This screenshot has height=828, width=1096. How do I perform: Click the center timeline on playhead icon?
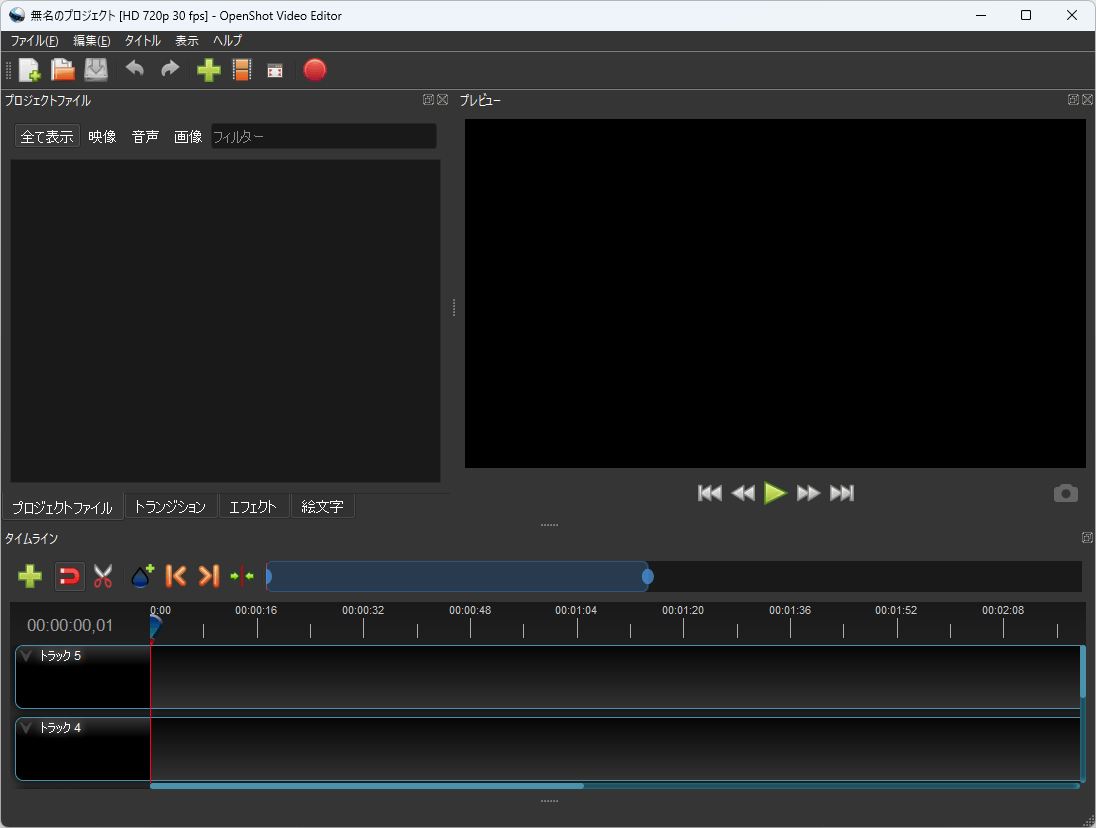coord(241,576)
